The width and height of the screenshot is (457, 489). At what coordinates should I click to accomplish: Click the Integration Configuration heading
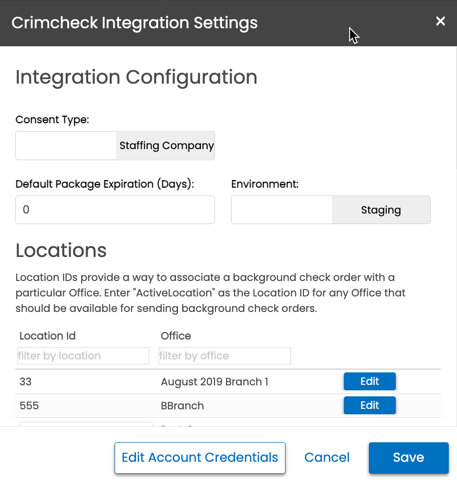pos(136,77)
